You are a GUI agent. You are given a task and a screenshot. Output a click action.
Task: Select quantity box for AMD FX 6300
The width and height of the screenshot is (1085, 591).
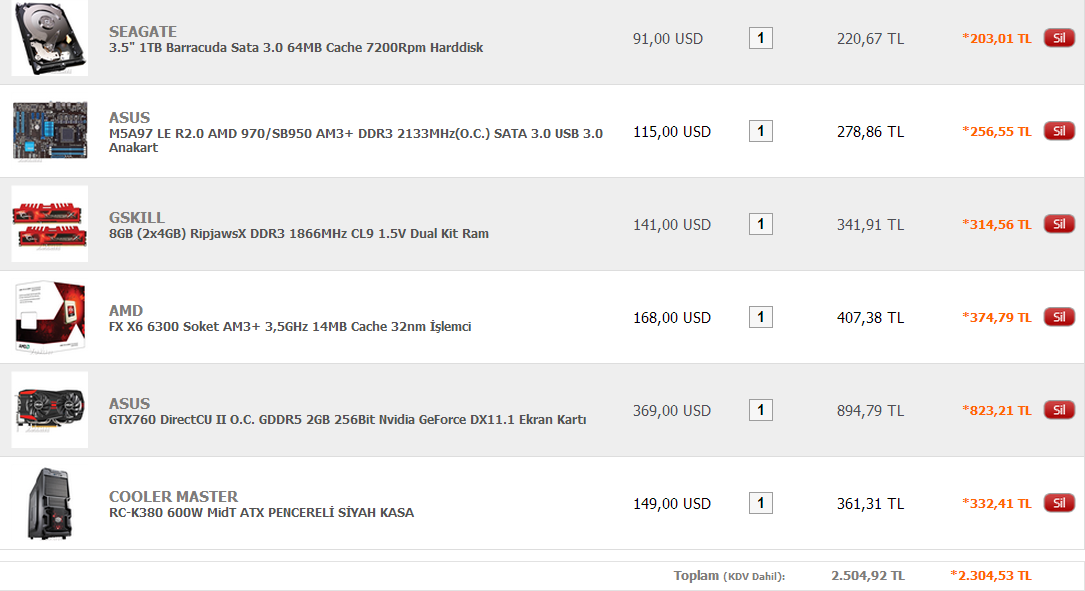(x=760, y=317)
